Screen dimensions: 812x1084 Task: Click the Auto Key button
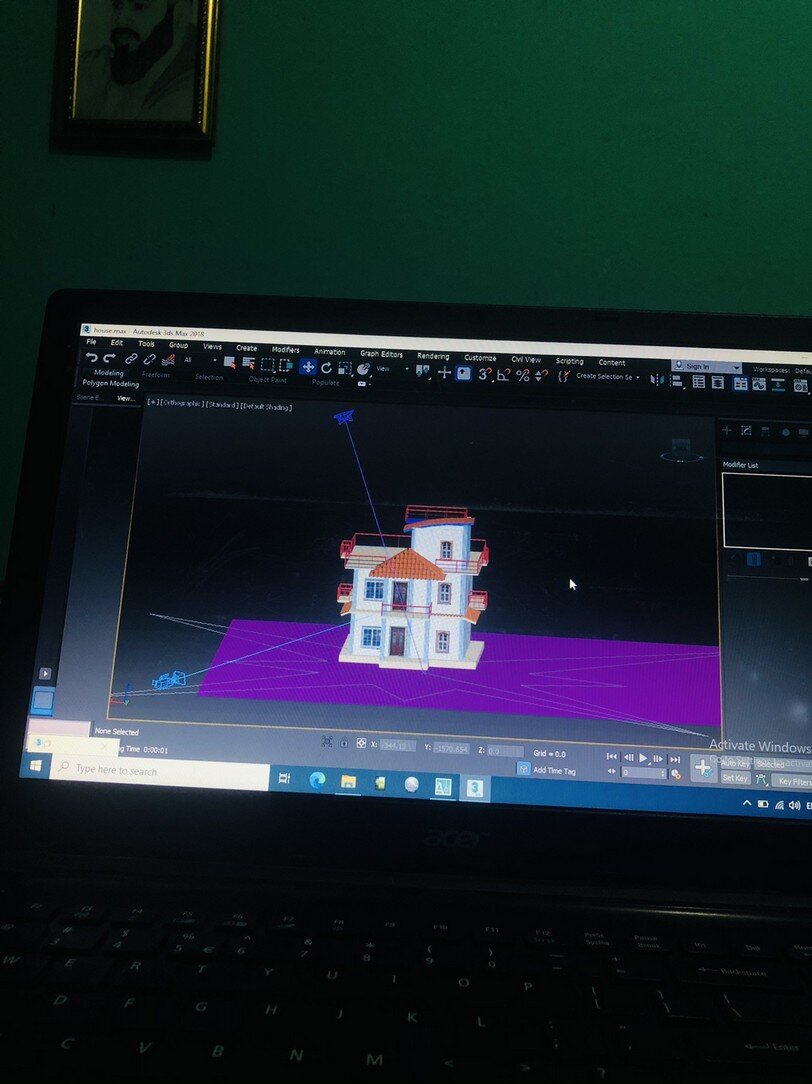735,764
